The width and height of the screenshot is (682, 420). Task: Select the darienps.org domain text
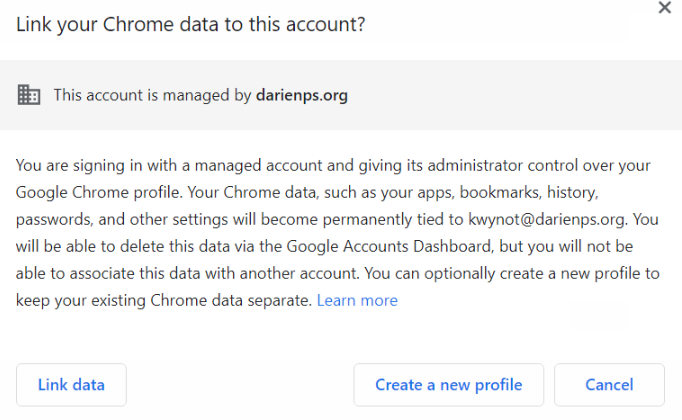(x=302, y=95)
